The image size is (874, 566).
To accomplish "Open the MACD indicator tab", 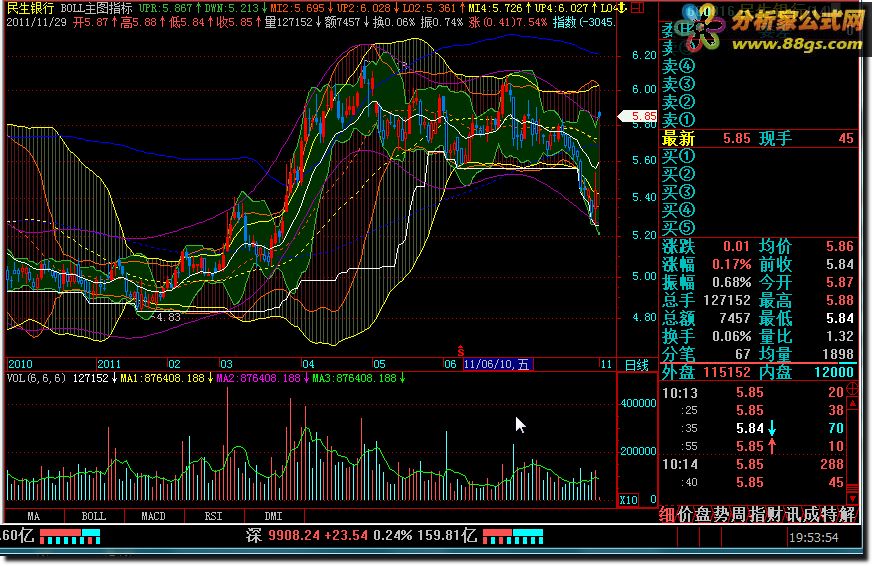I will point(153,516).
